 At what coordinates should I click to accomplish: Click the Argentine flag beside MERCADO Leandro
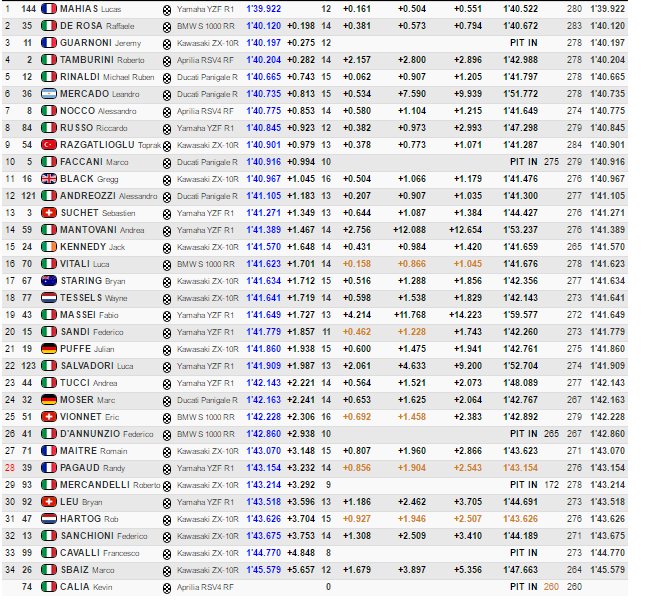coord(49,94)
